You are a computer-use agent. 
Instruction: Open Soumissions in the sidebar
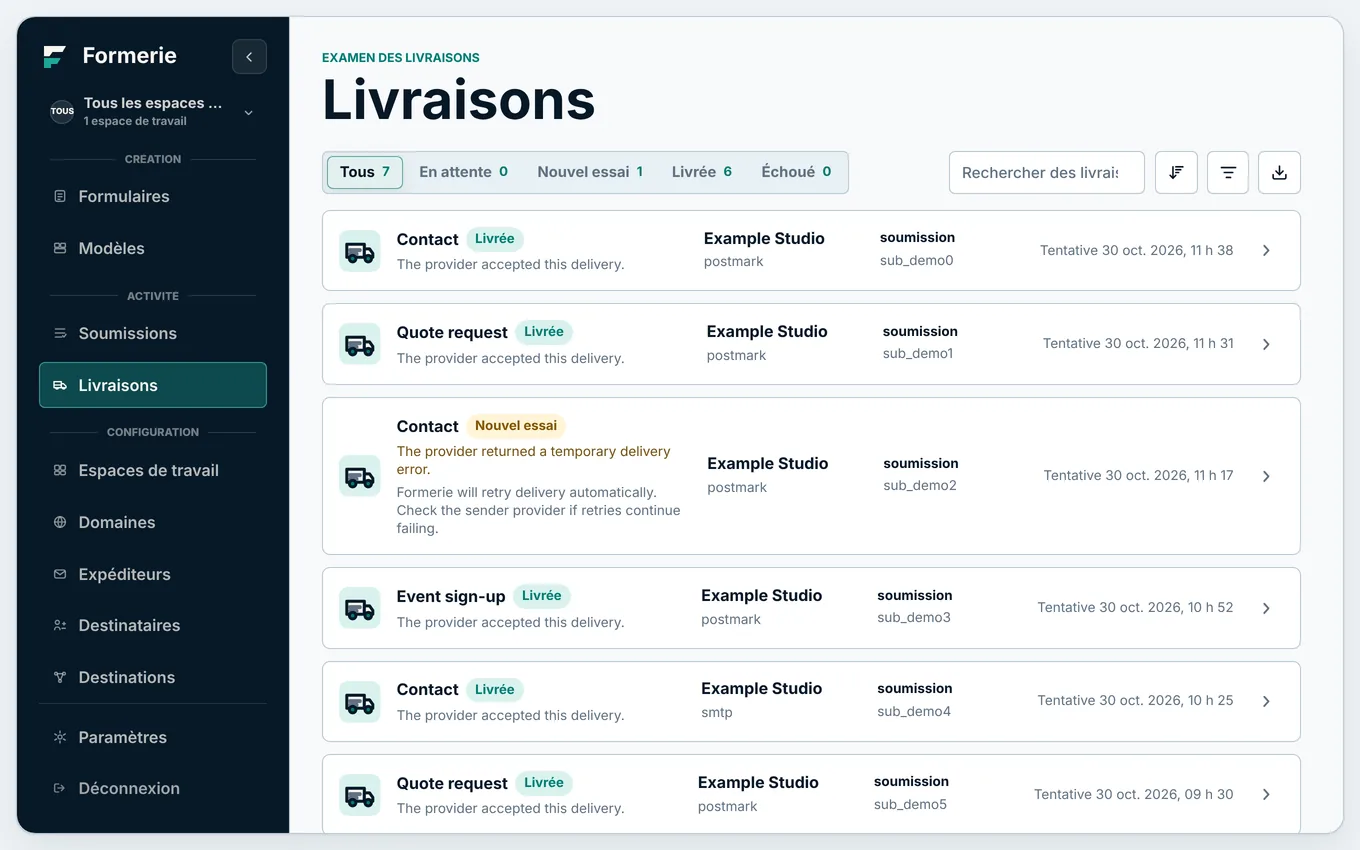(x=153, y=333)
